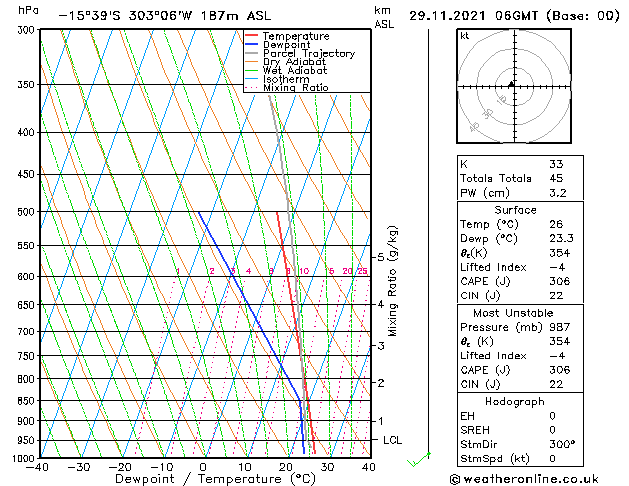The image size is (629, 486).
Task: Click the Most Unstable section heading
Action: click(513, 313)
